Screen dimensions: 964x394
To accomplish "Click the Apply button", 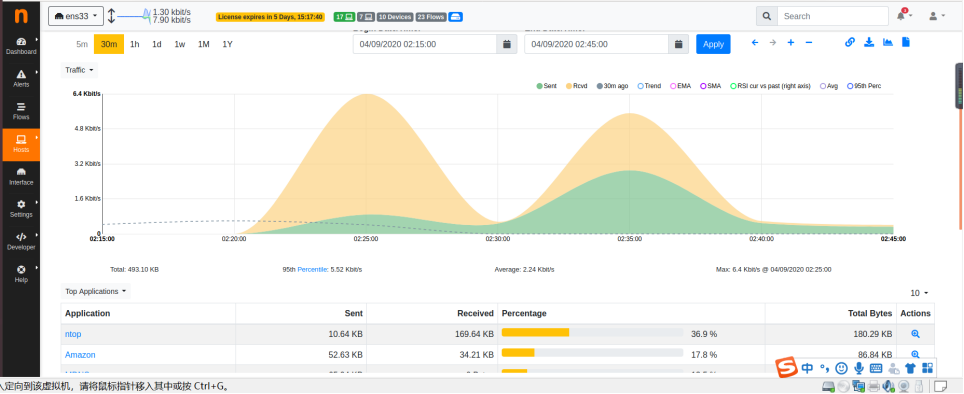I will pos(713,44).
